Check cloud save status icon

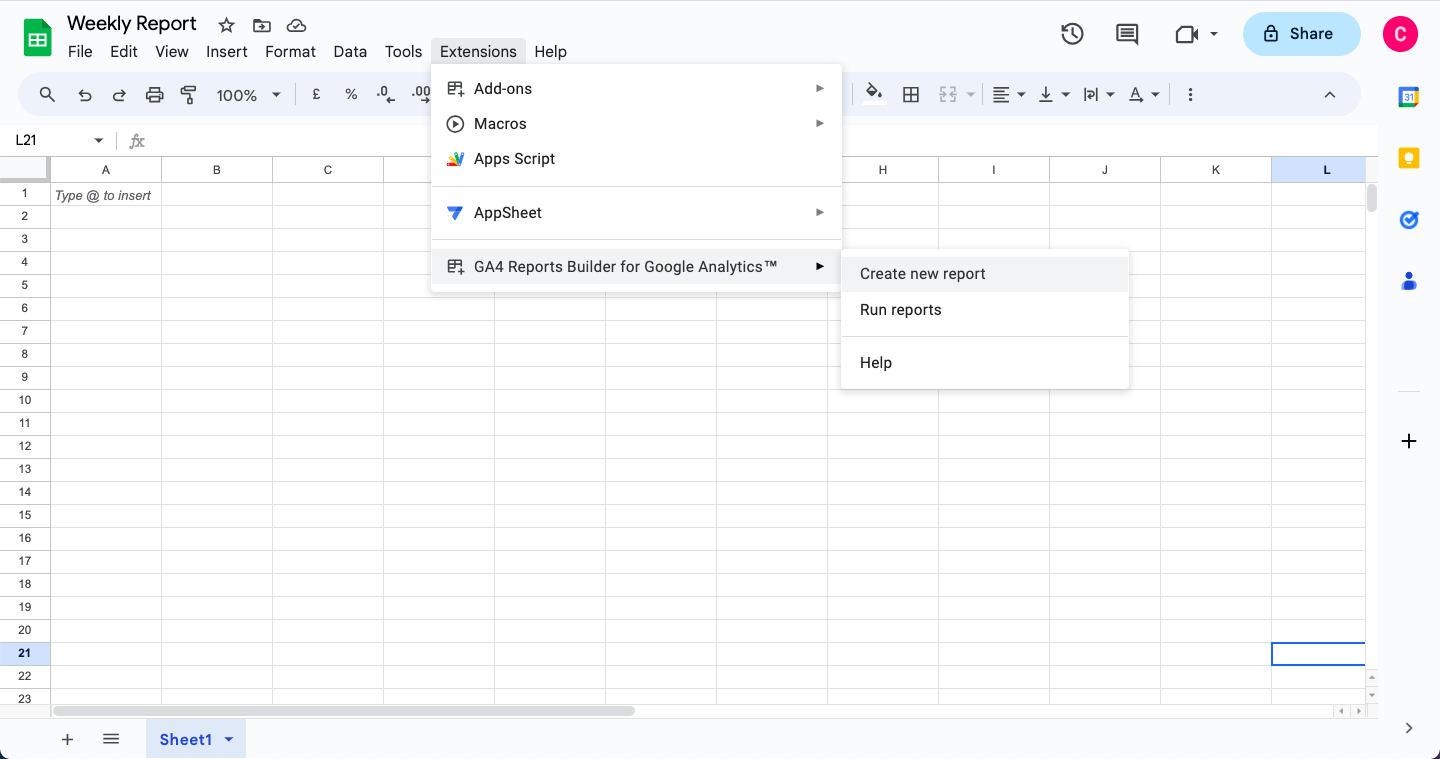[296, 25]
